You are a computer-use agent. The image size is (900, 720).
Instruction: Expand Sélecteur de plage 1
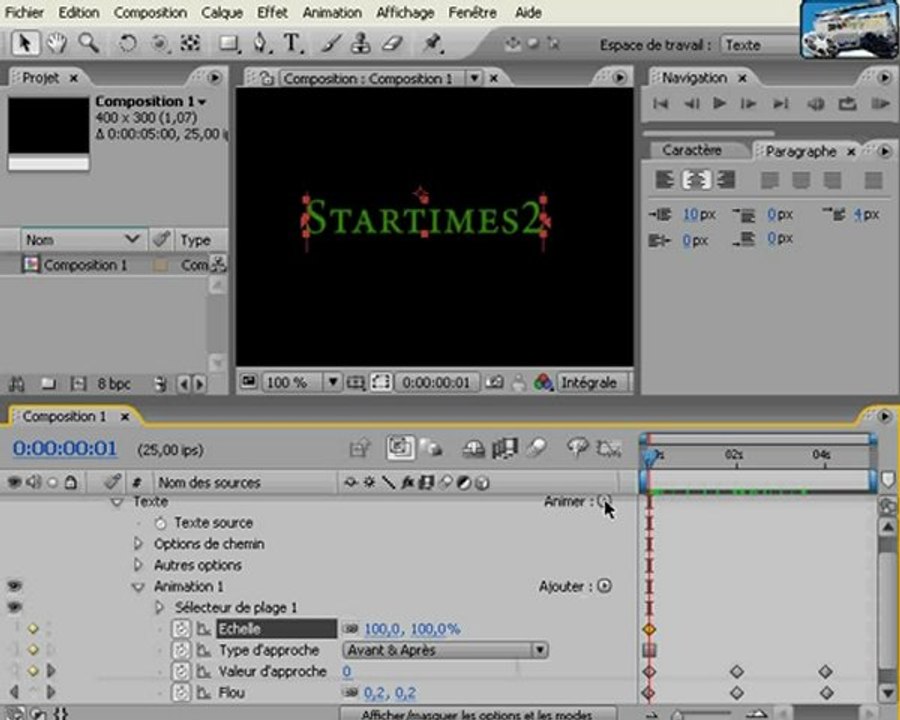coord(159,607)
